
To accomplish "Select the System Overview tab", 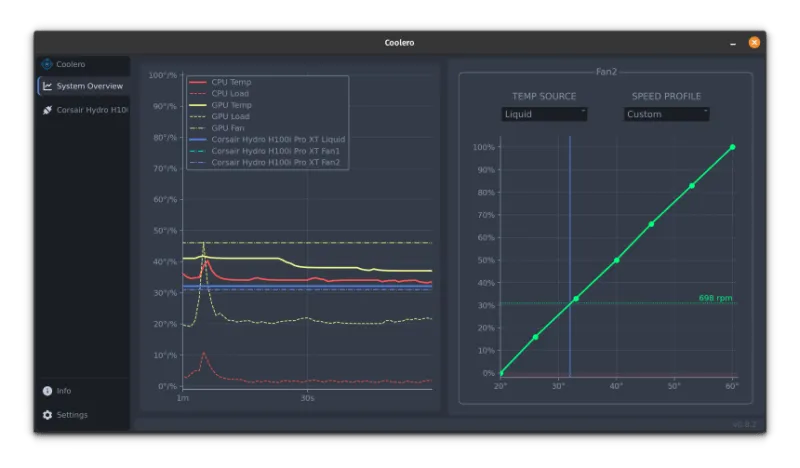I will pos(90,86).
